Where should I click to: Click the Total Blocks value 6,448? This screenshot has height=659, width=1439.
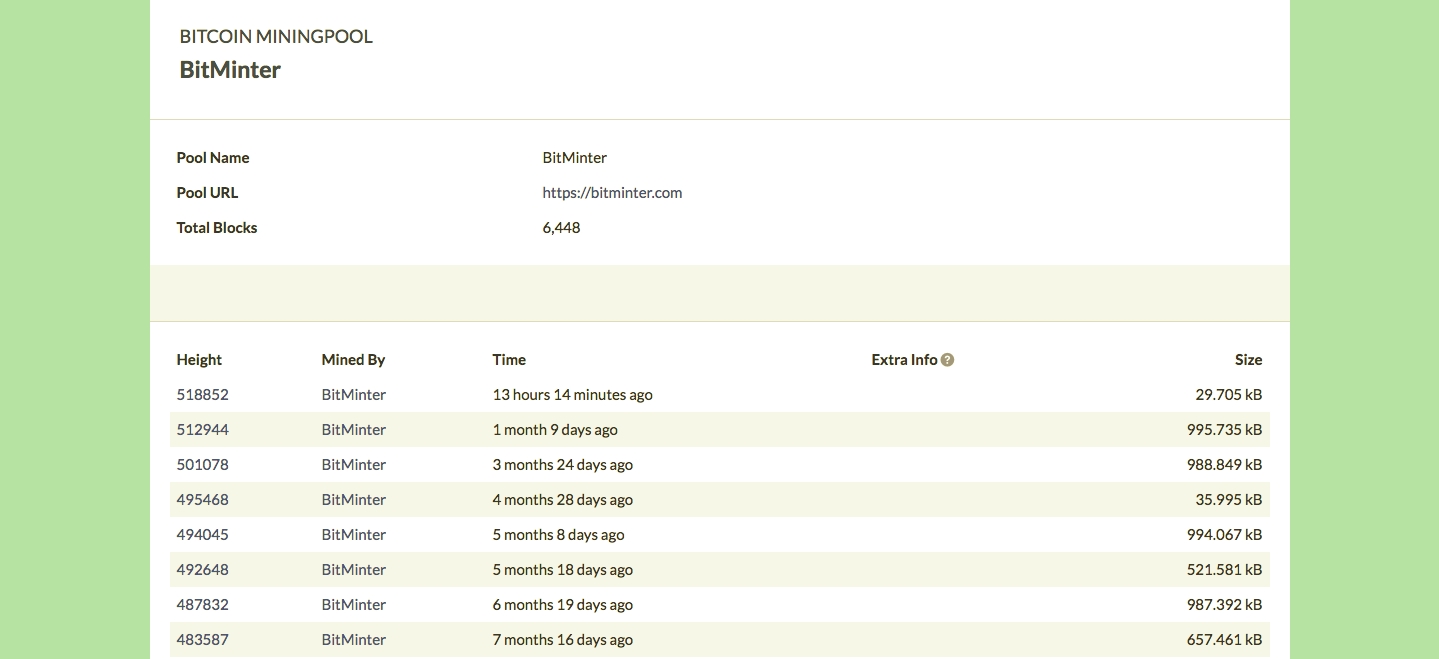click(561, 228)
